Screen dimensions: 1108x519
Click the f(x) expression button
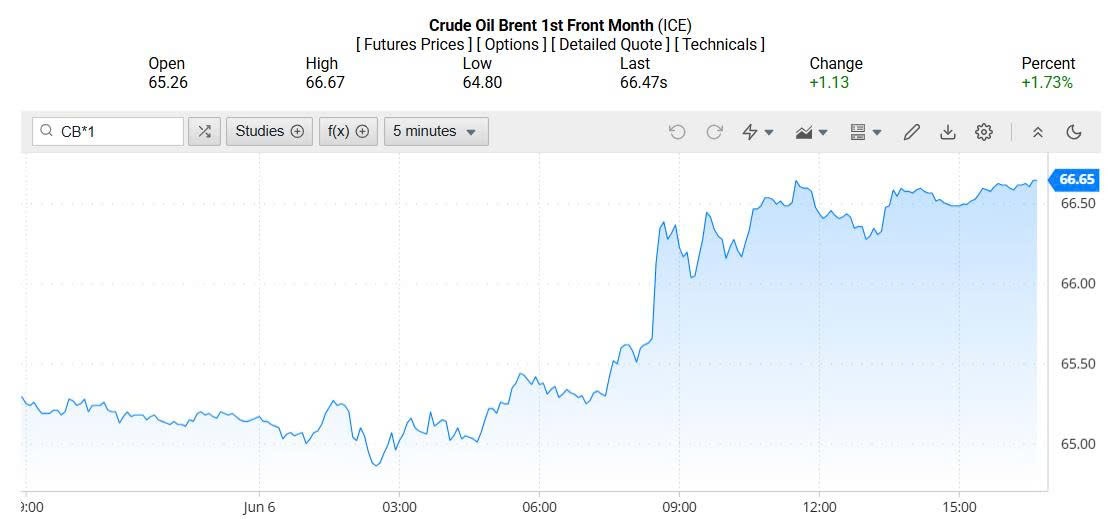pyautogui.click(x=348, y=131)
